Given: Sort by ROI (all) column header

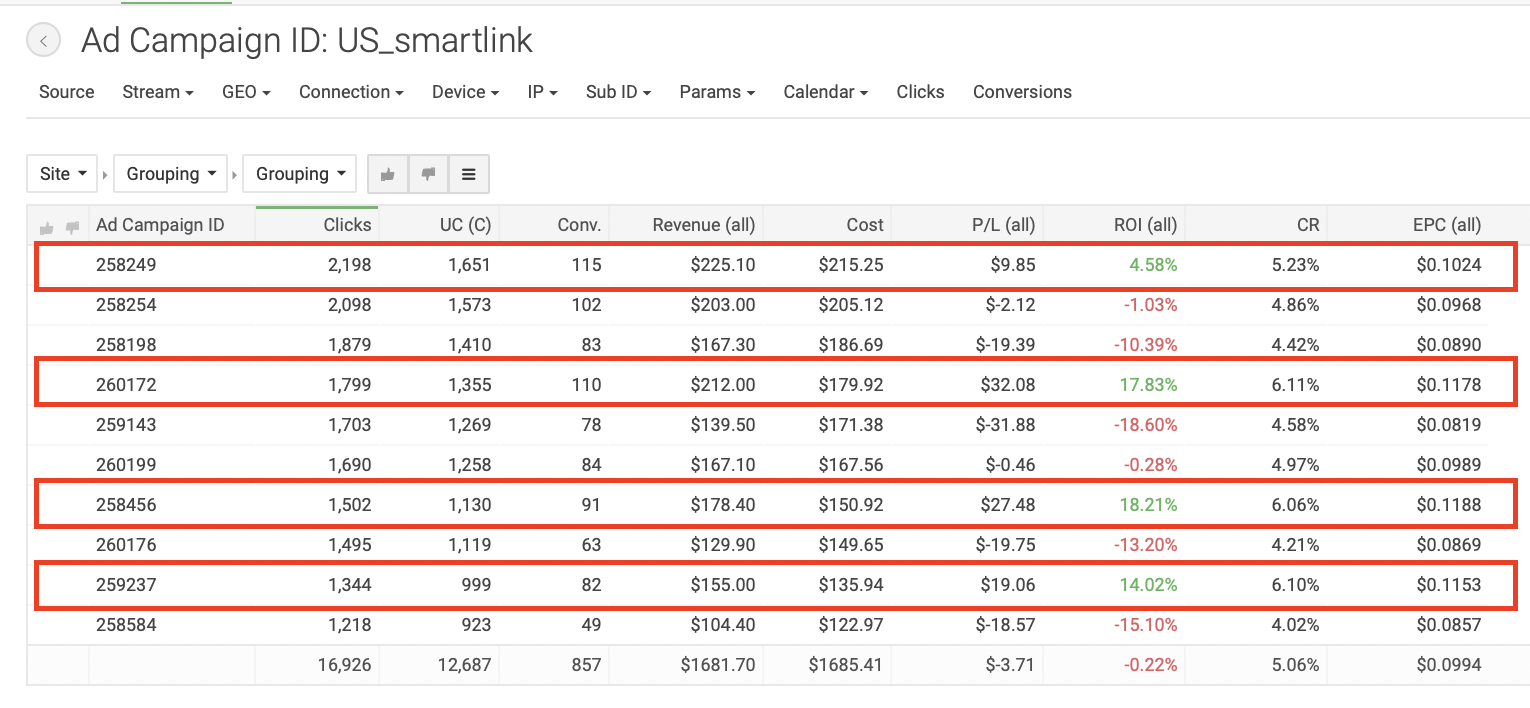Looking at the screenshot, I should point(1145,225).
